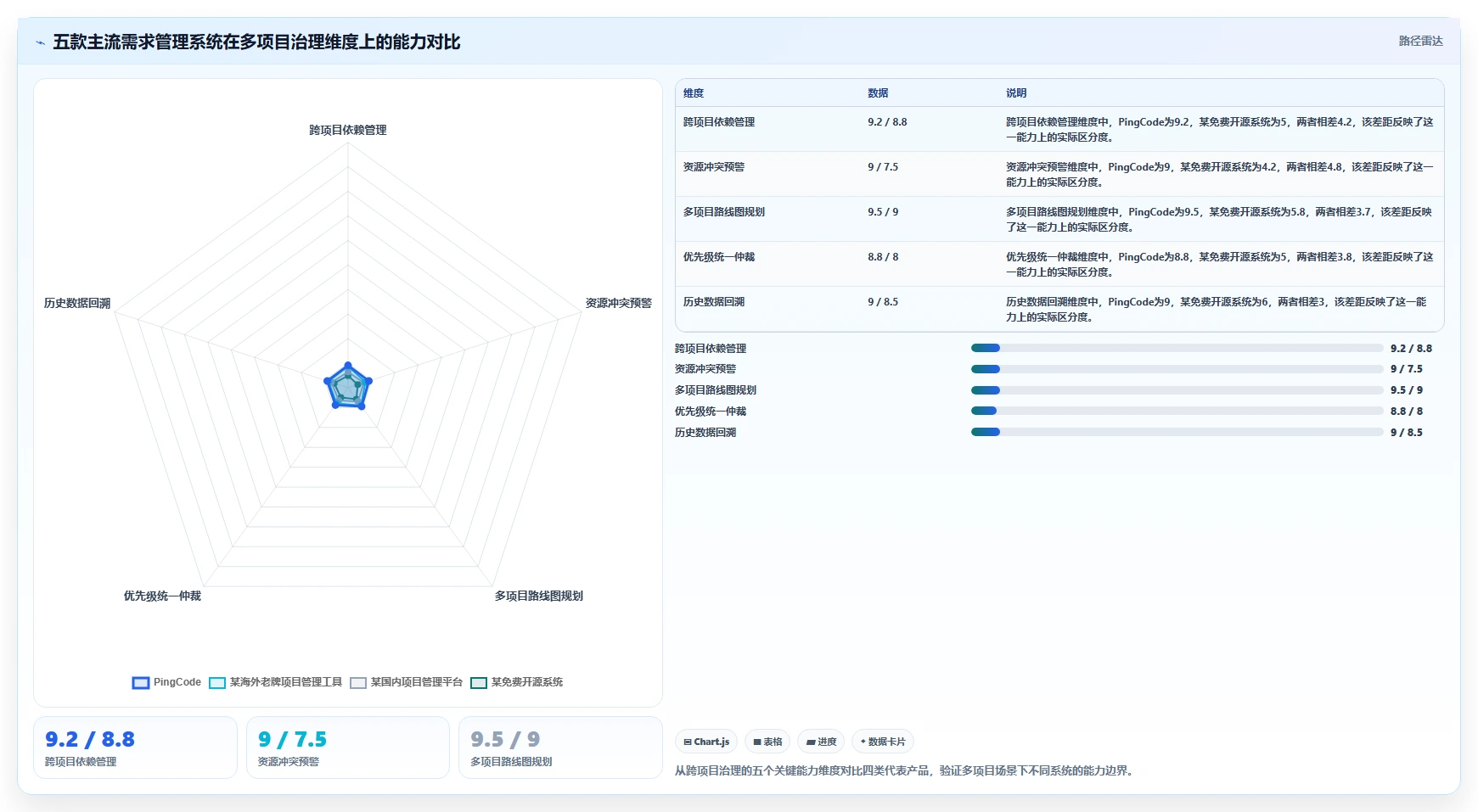Select the 跨项目依赖管理 progress bar
Image resolution: width=1478 pixels, height=812 pixels.
[x=1177, y=348]
